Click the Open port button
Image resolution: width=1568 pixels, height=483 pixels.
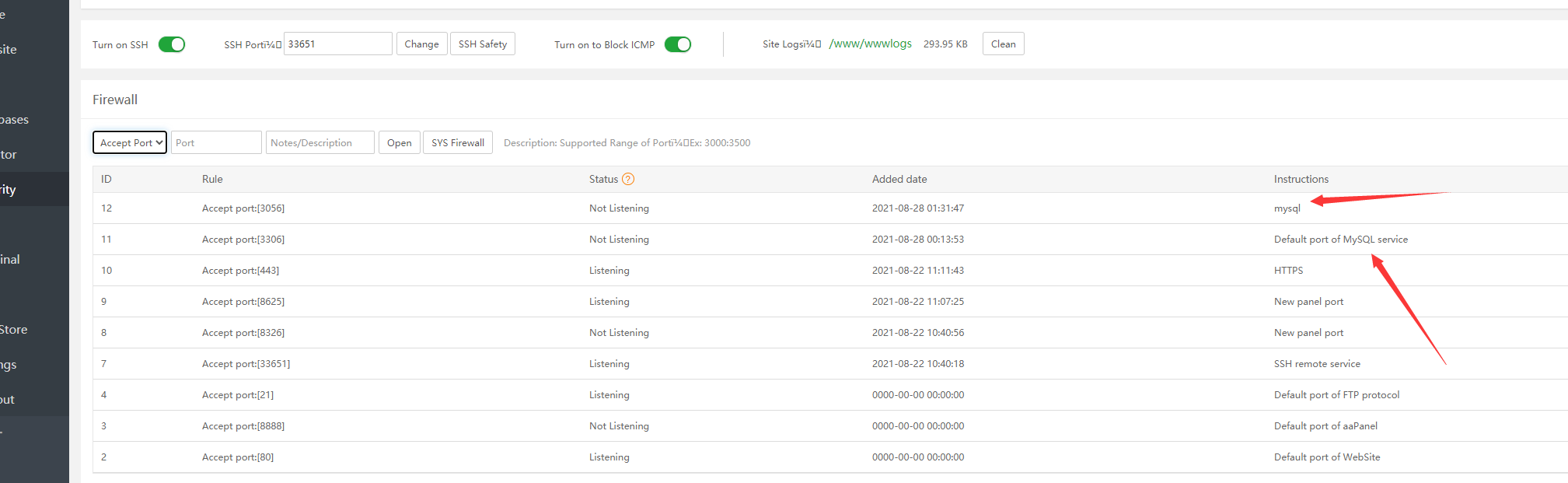coord(400,142)
